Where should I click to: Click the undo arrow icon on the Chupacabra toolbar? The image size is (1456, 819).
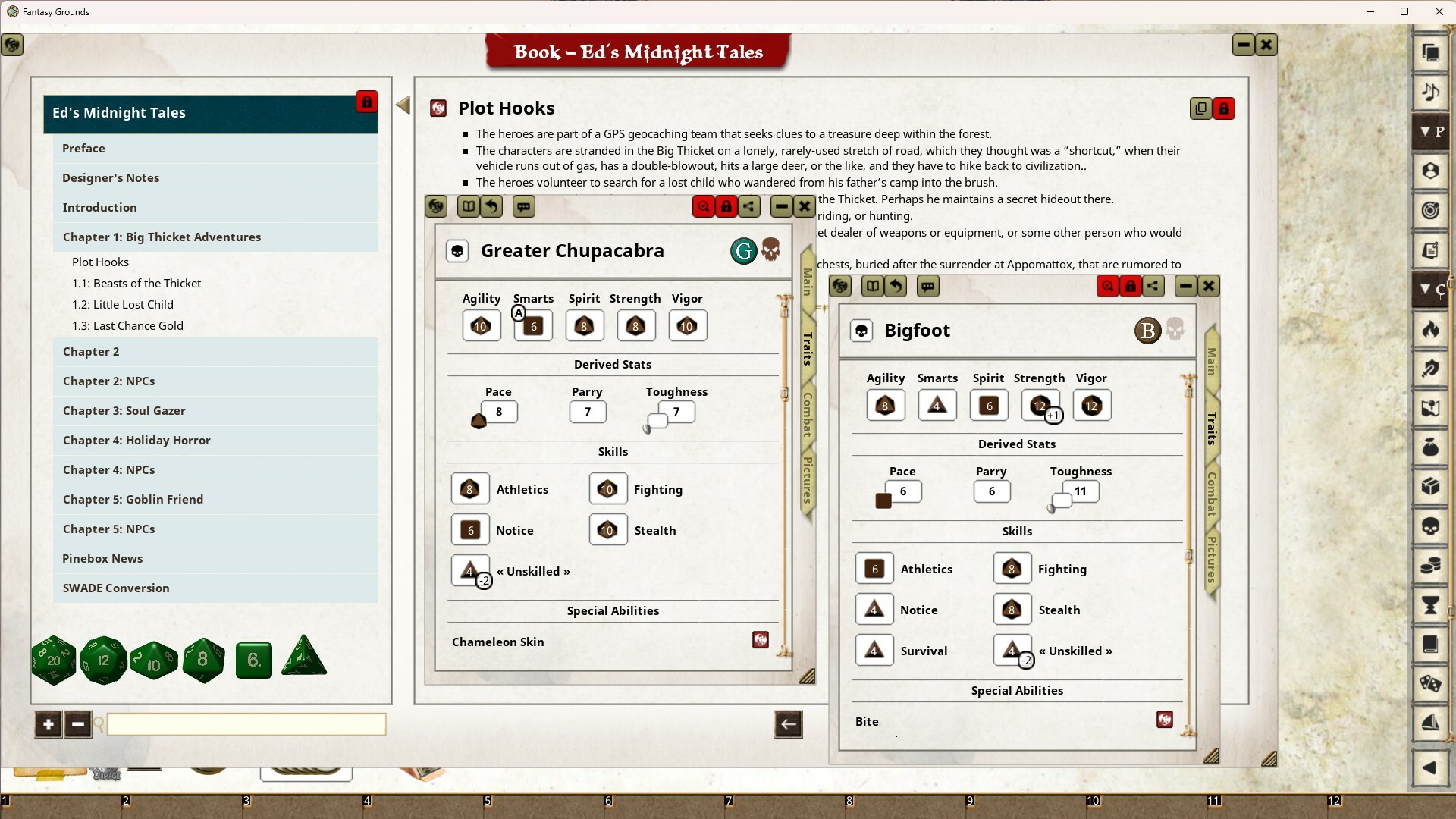click(492, 206)
